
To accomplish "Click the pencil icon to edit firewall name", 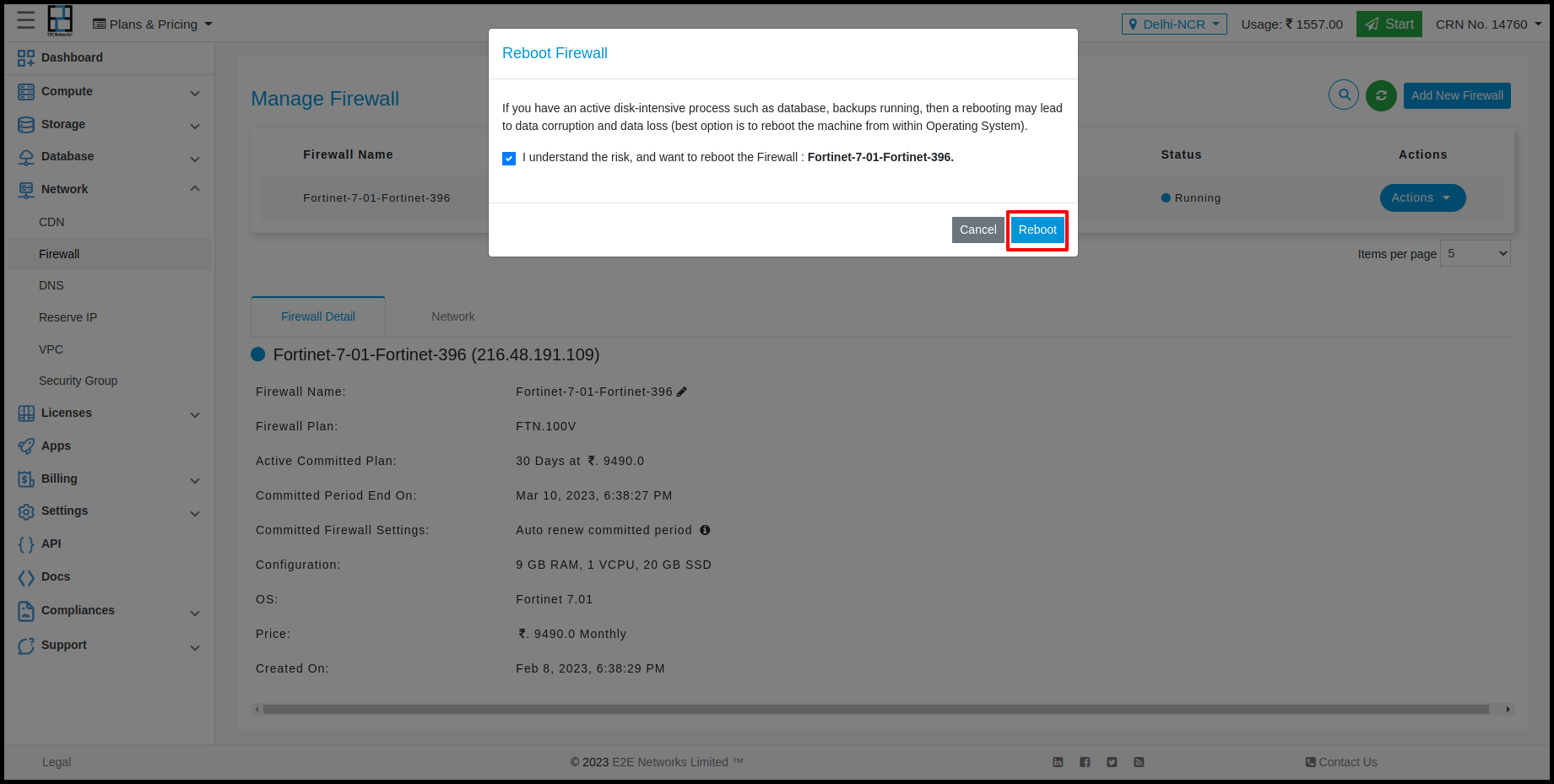I will pyautogui.click(x=682, y=392).
